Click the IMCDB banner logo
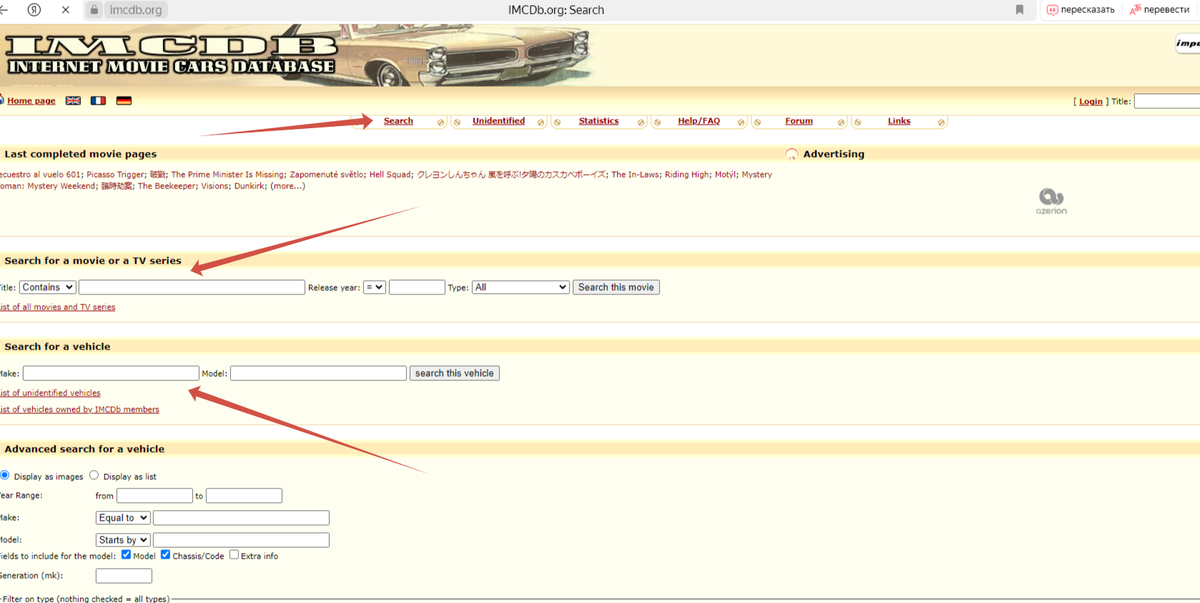Image resolution: width=1200 pixels, height=603 pixels. pyautogui.click(x=170, y=55)
